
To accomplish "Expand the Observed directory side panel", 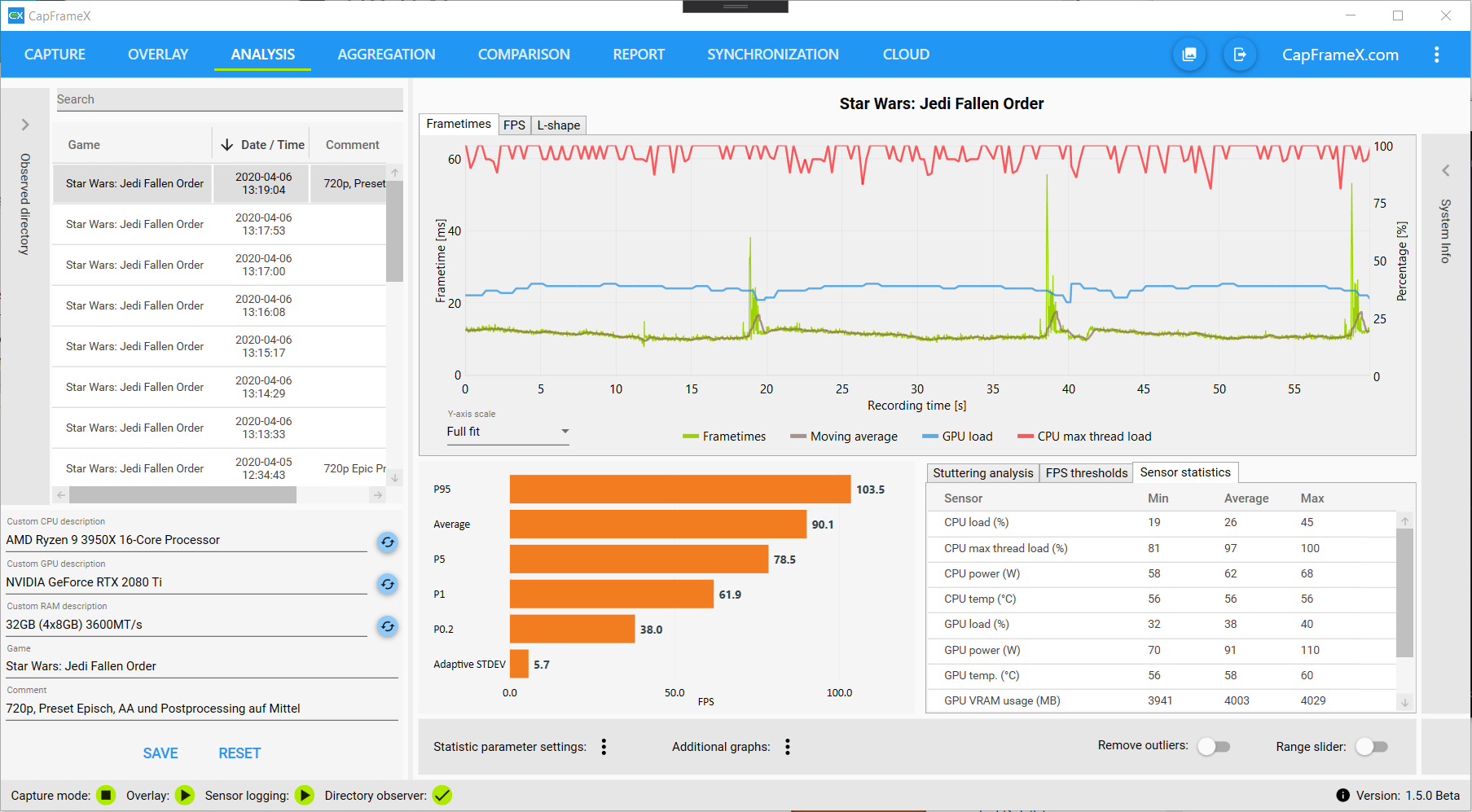I will pos(25,125).
